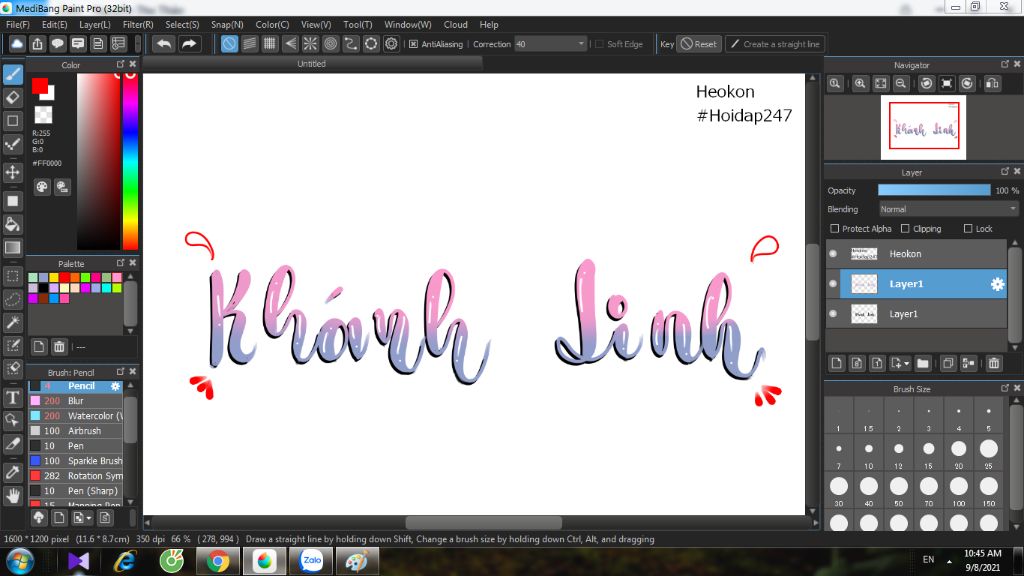
Task: Hide the Heokon layer
Action: [833, 254]
